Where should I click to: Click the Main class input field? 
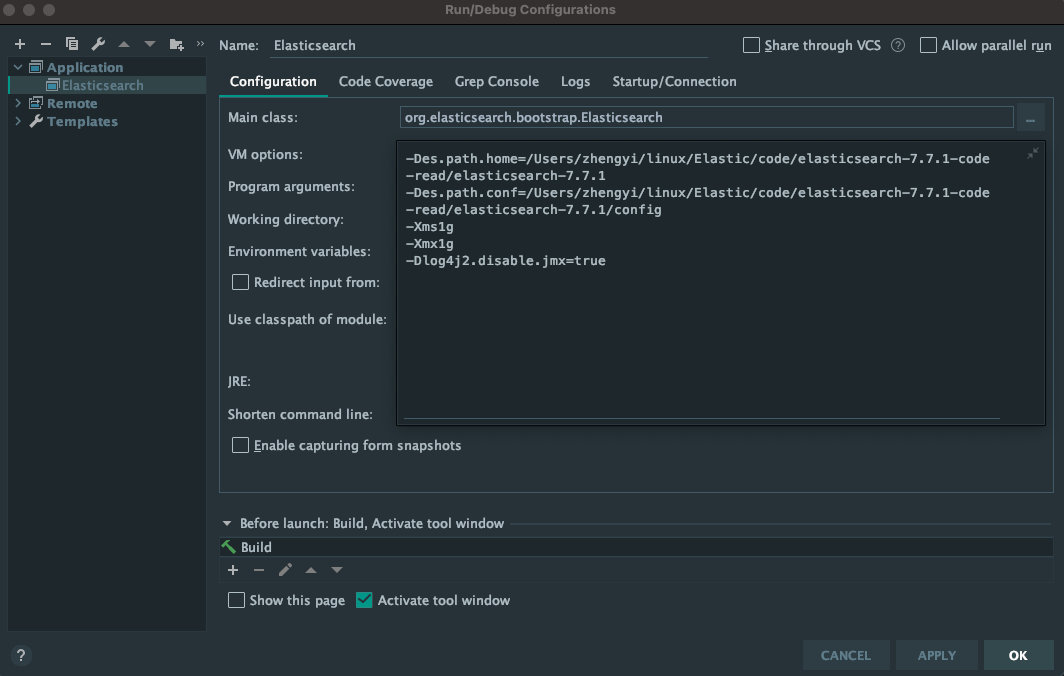pos(706,117)
